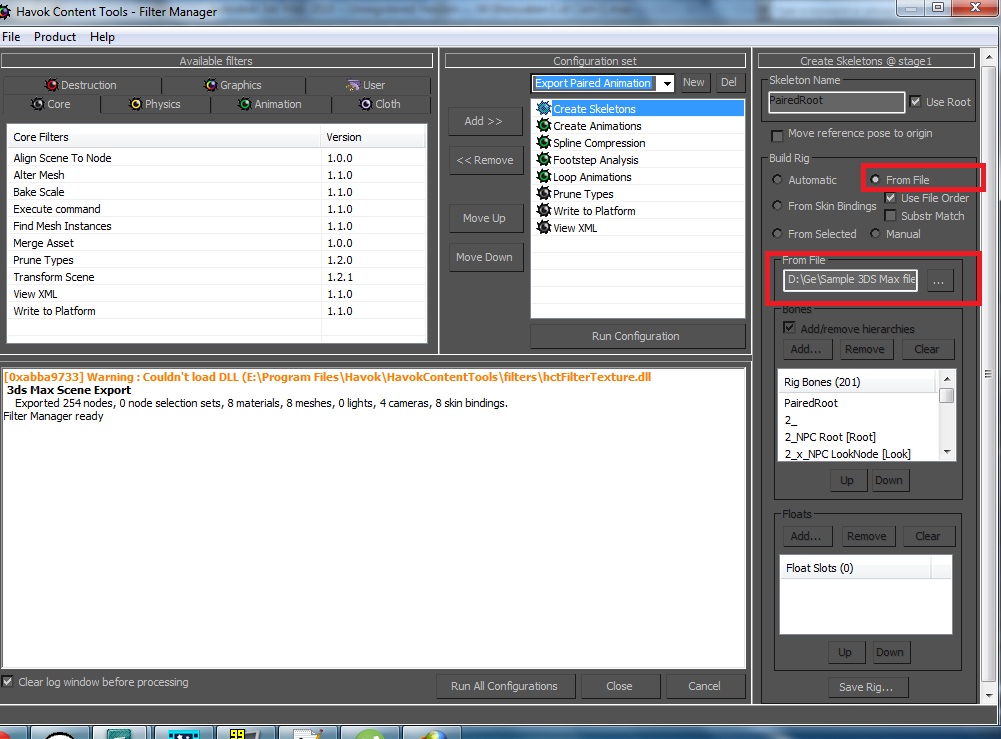Click the Bones Add... button

coord(806,350)
